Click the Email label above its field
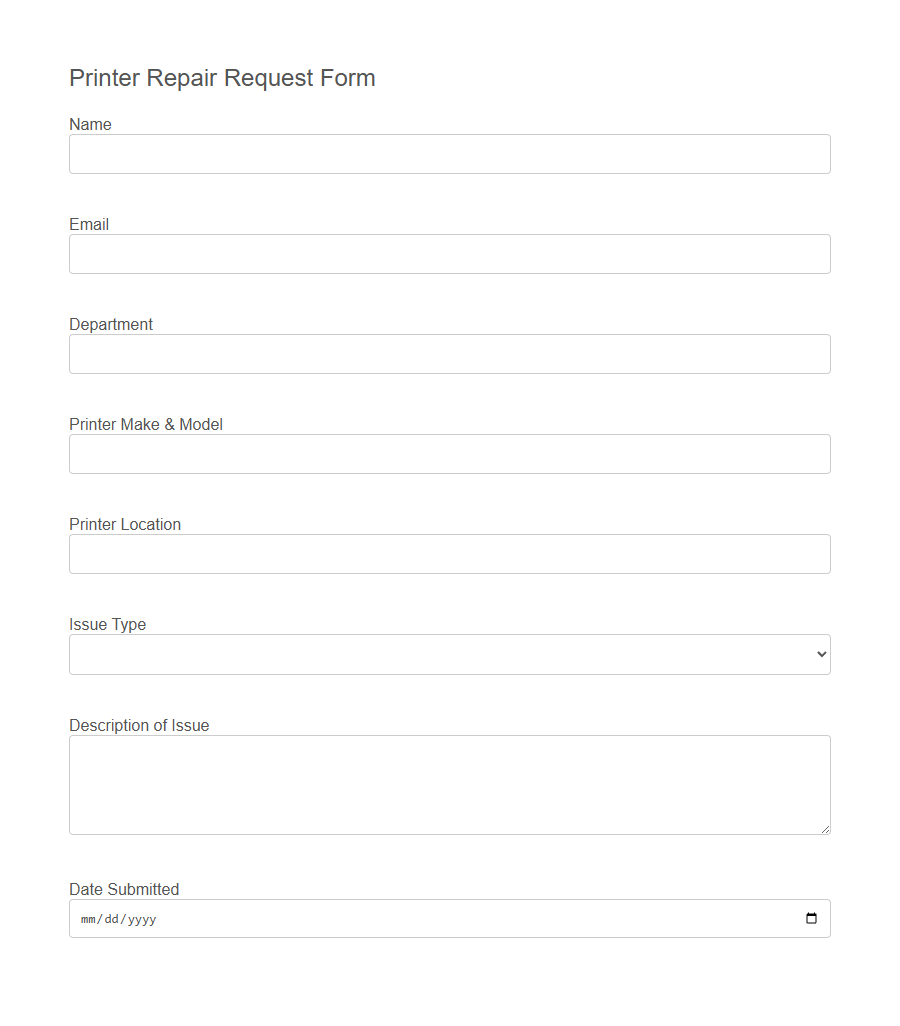This screenshot has width=900, height=1026. point(88,224)
